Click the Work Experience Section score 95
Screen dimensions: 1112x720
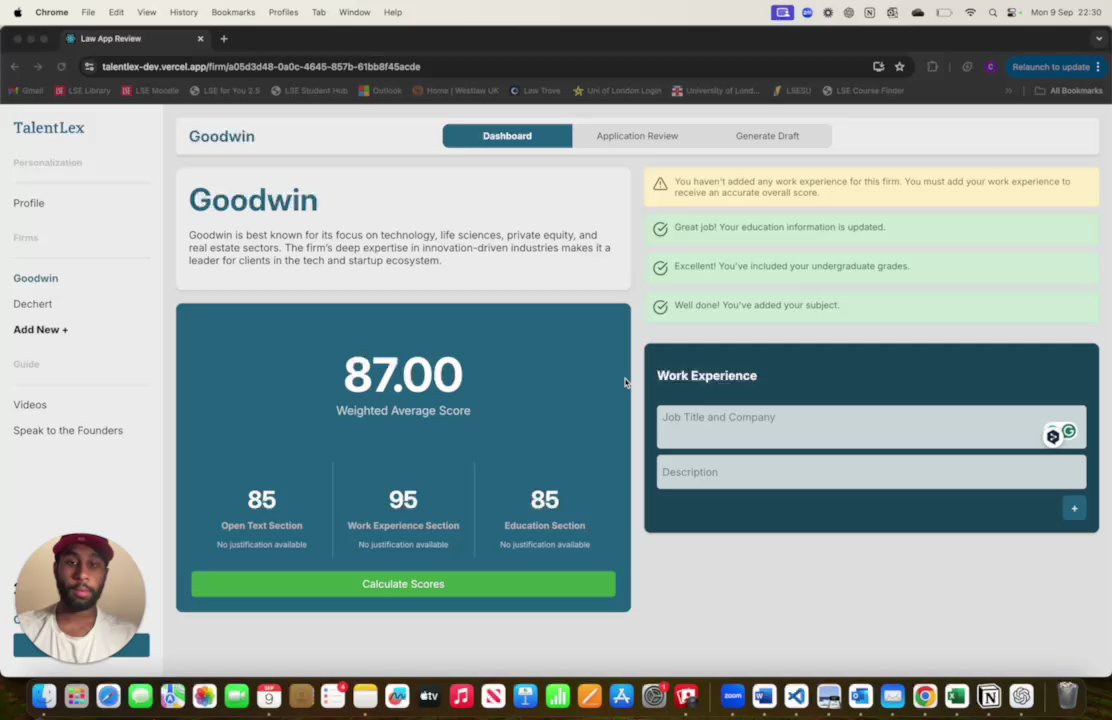(403, 500)
